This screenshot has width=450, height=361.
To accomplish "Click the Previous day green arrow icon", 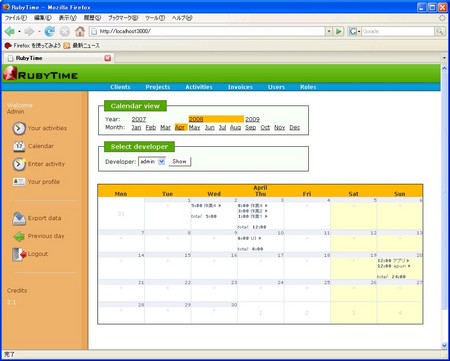I will pos(19,236).
